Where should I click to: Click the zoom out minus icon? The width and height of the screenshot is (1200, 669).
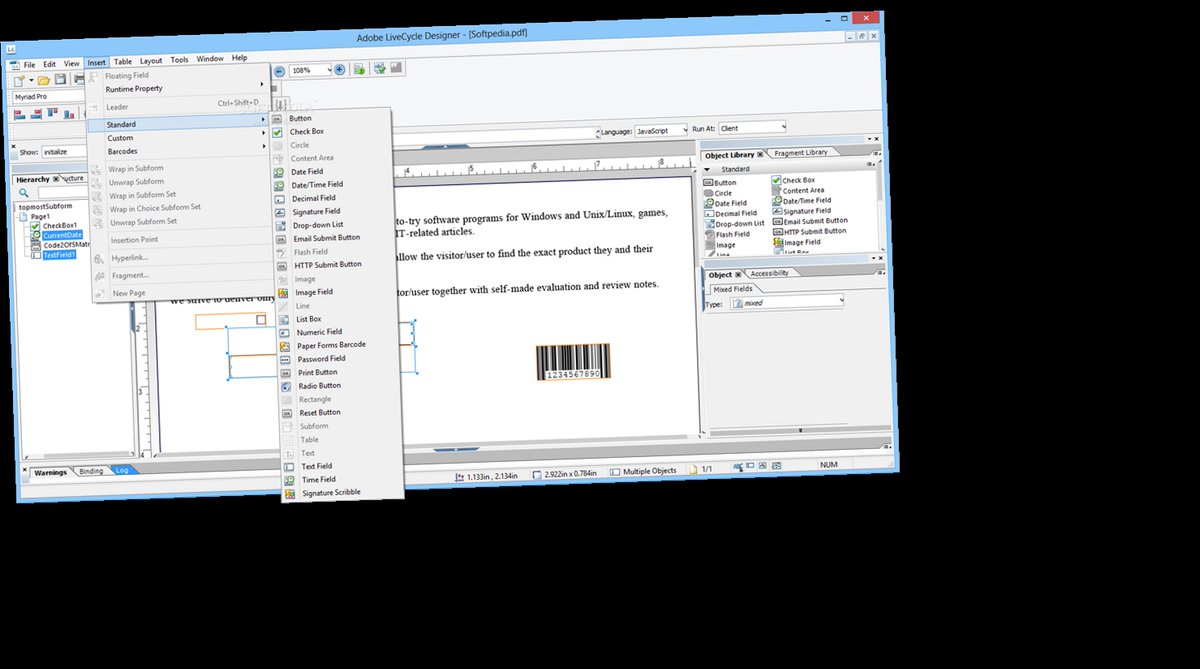click(279, 71)
